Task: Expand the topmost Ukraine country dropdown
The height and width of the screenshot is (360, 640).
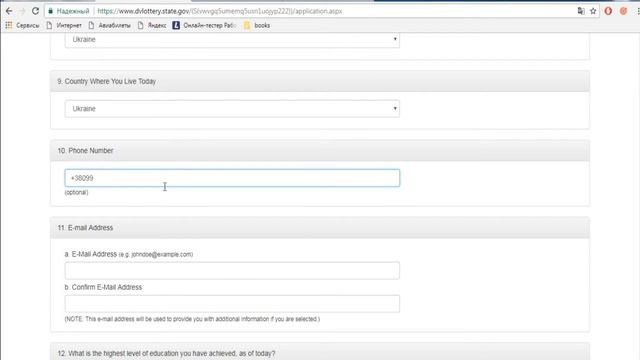Action: (x=232, y=40)
